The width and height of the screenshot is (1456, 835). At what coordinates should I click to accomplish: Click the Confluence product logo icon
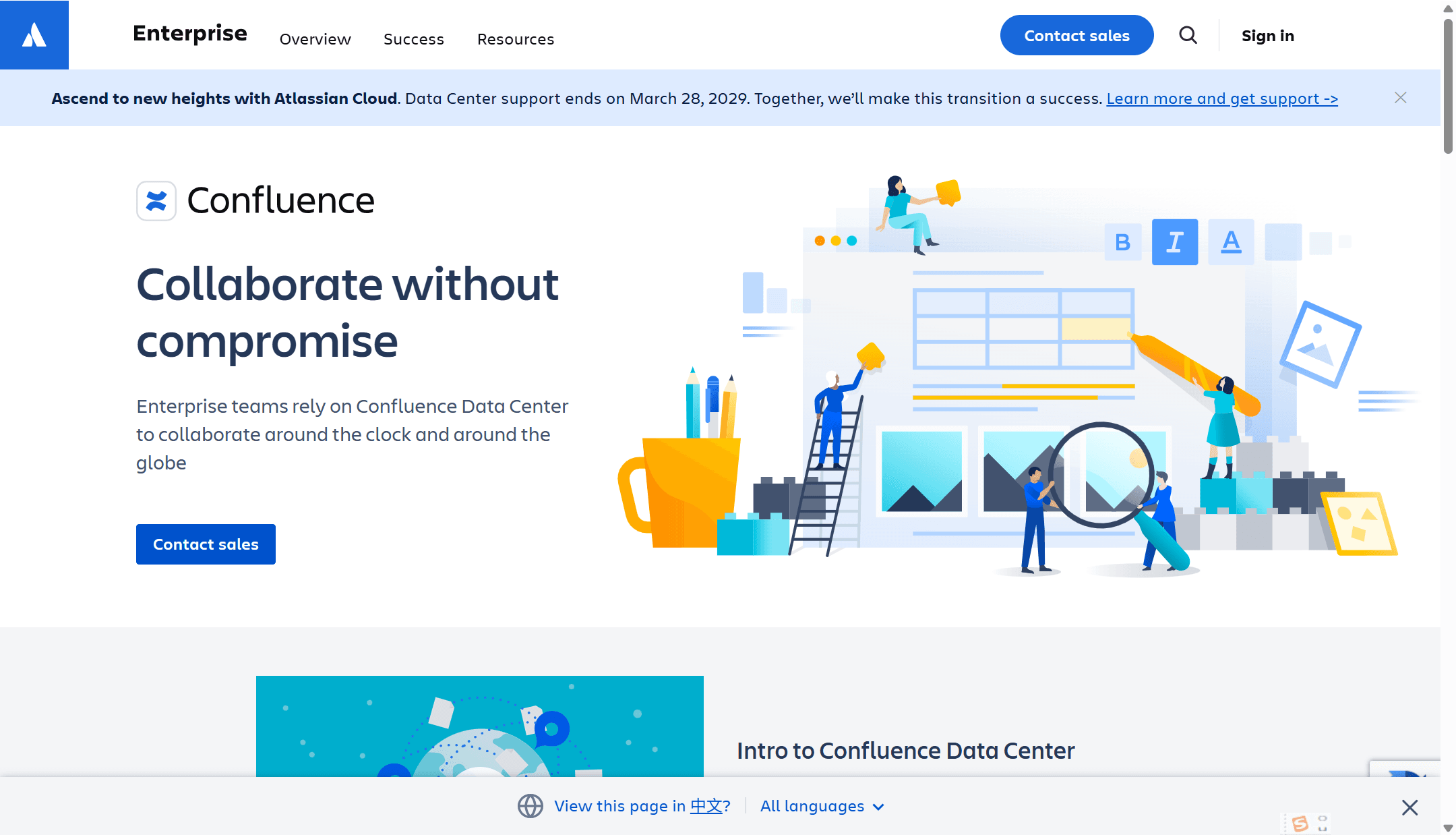(x=156, y=201)
